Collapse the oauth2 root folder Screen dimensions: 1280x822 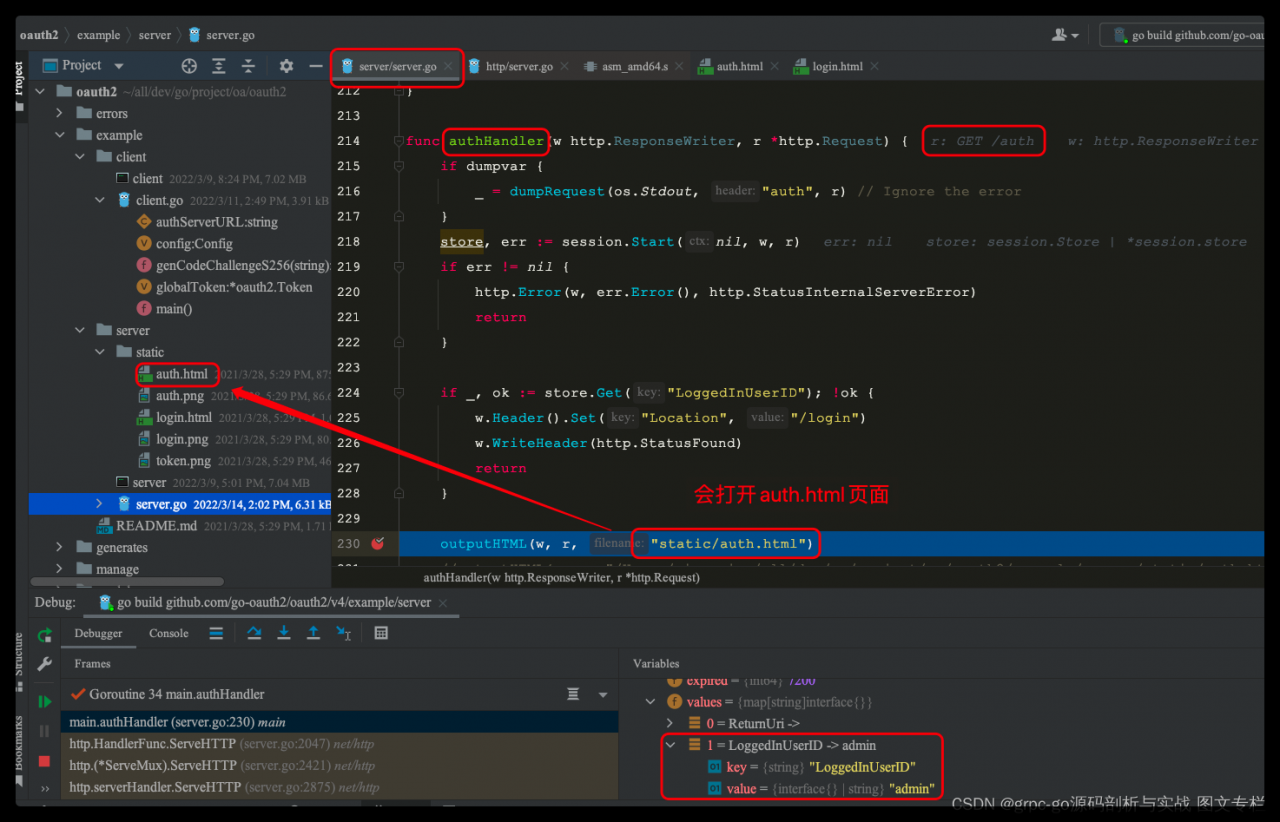39,92
